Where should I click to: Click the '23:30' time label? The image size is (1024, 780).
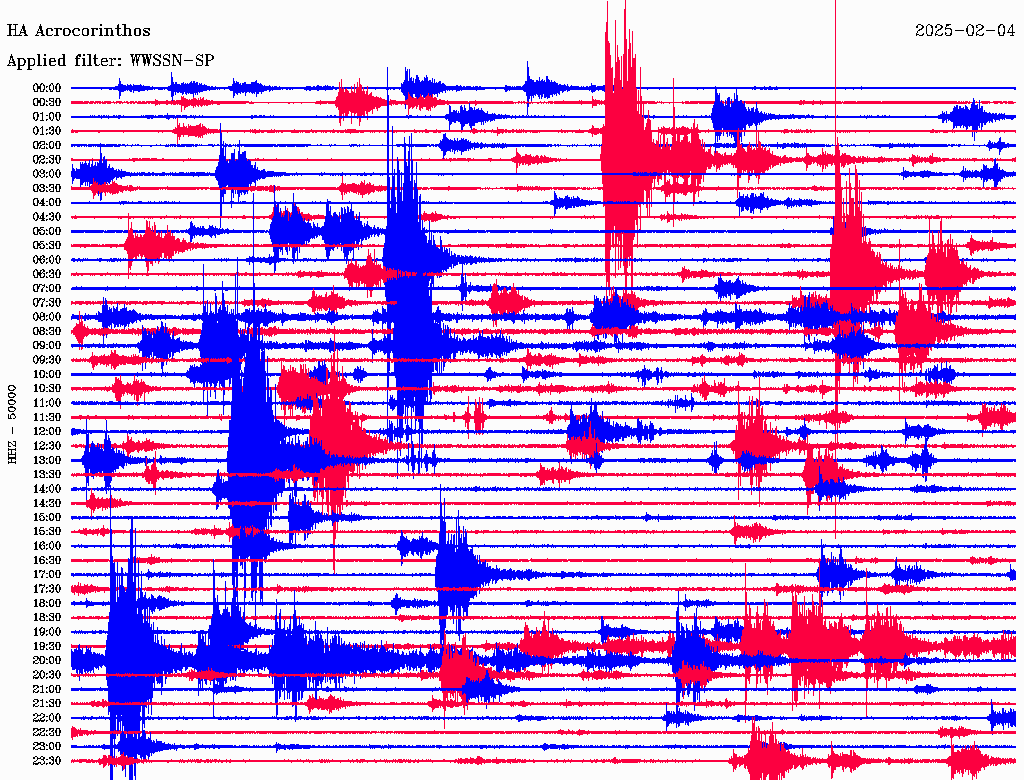[x=46, y=761]
